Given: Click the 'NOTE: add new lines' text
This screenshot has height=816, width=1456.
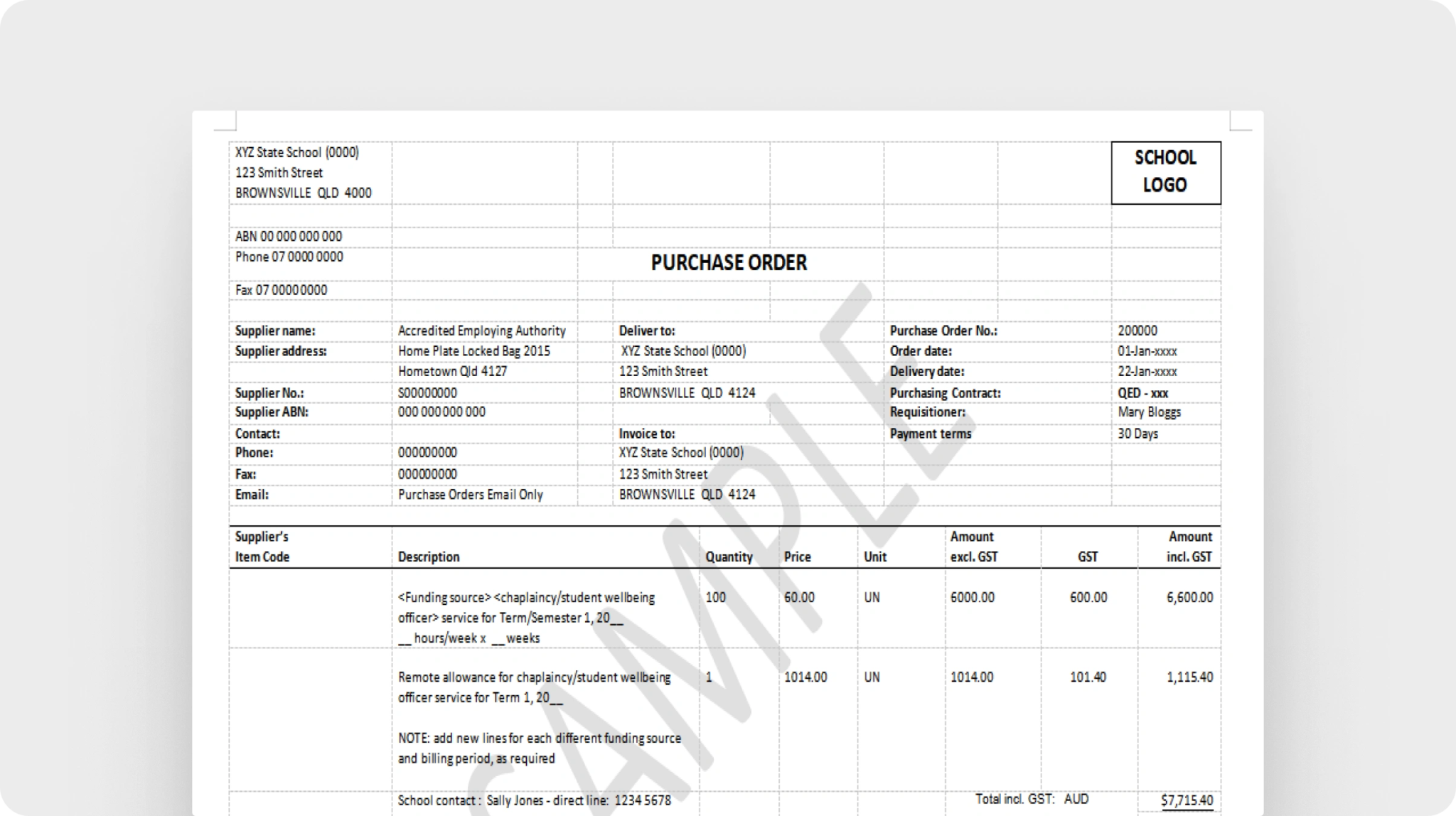Looking at the screenshot, I should tap(540, 748).
